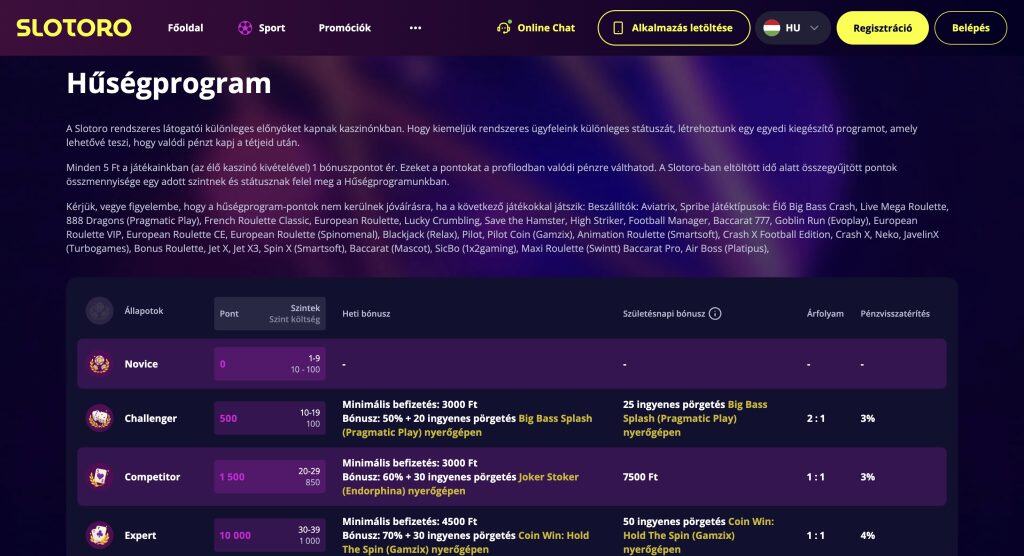The height and width of the screenshot is (556, 1024).
Task: Click the Novice status badge icon
Action: [x=99, y=364]
